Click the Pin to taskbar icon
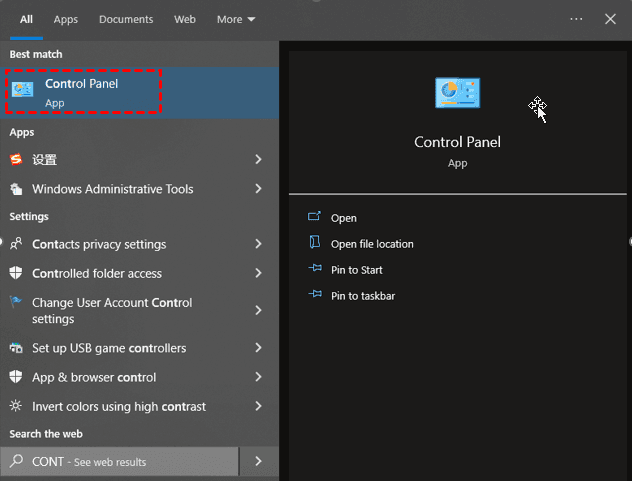The width and height of the screenshot is (632, 481). (315, 296)
